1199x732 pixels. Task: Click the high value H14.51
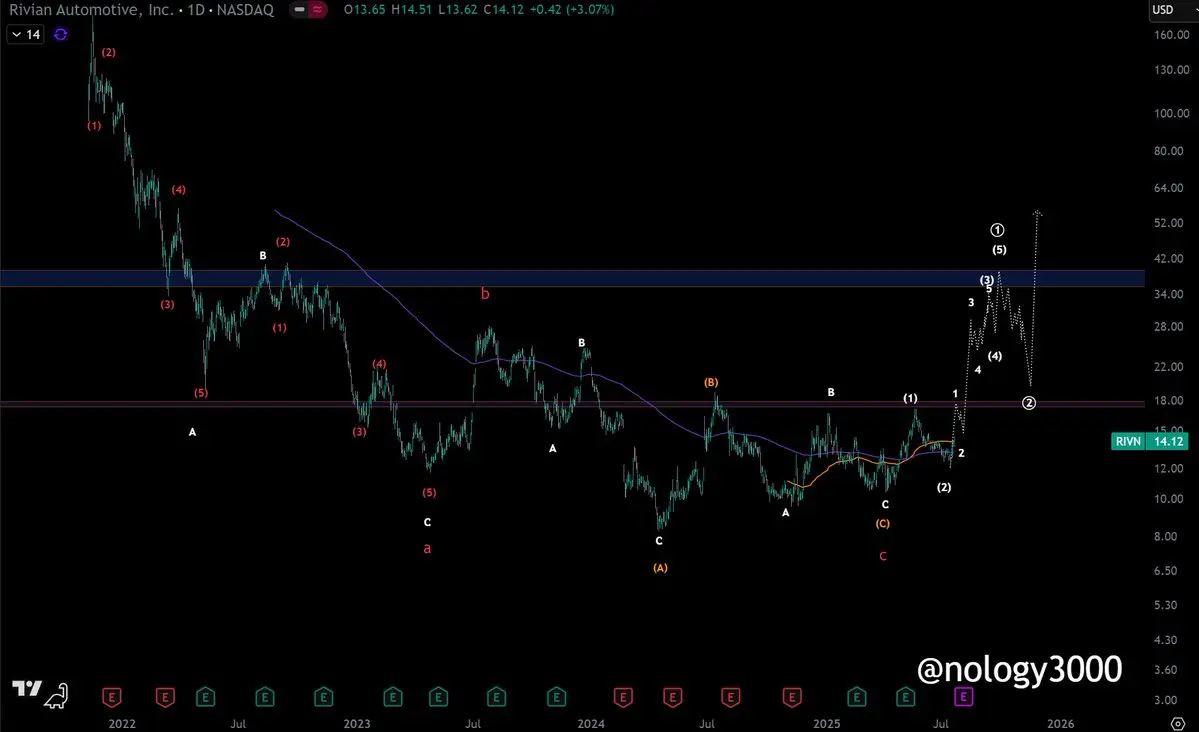point(411,10)
